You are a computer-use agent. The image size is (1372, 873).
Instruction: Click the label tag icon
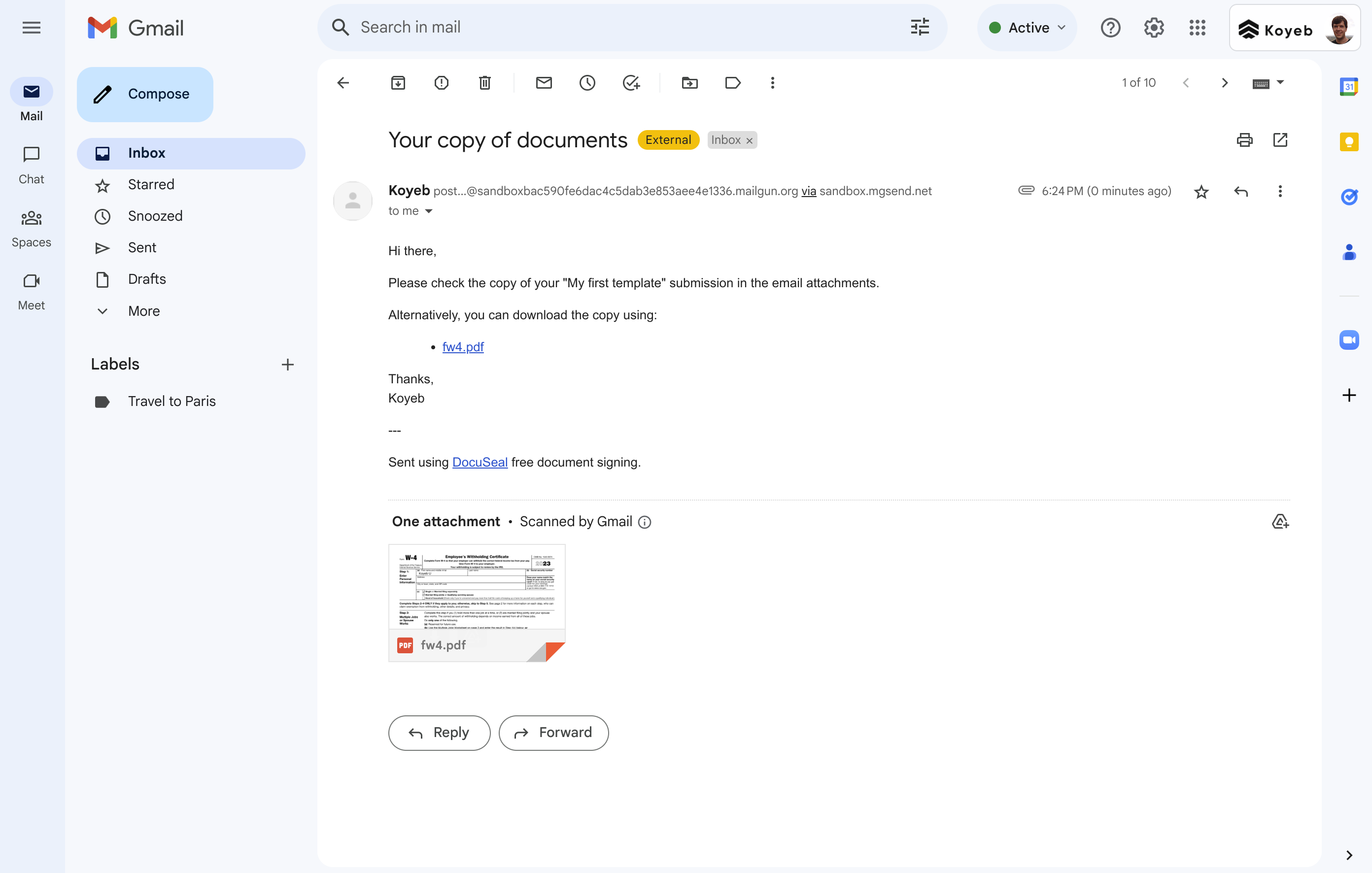[732, 83]
